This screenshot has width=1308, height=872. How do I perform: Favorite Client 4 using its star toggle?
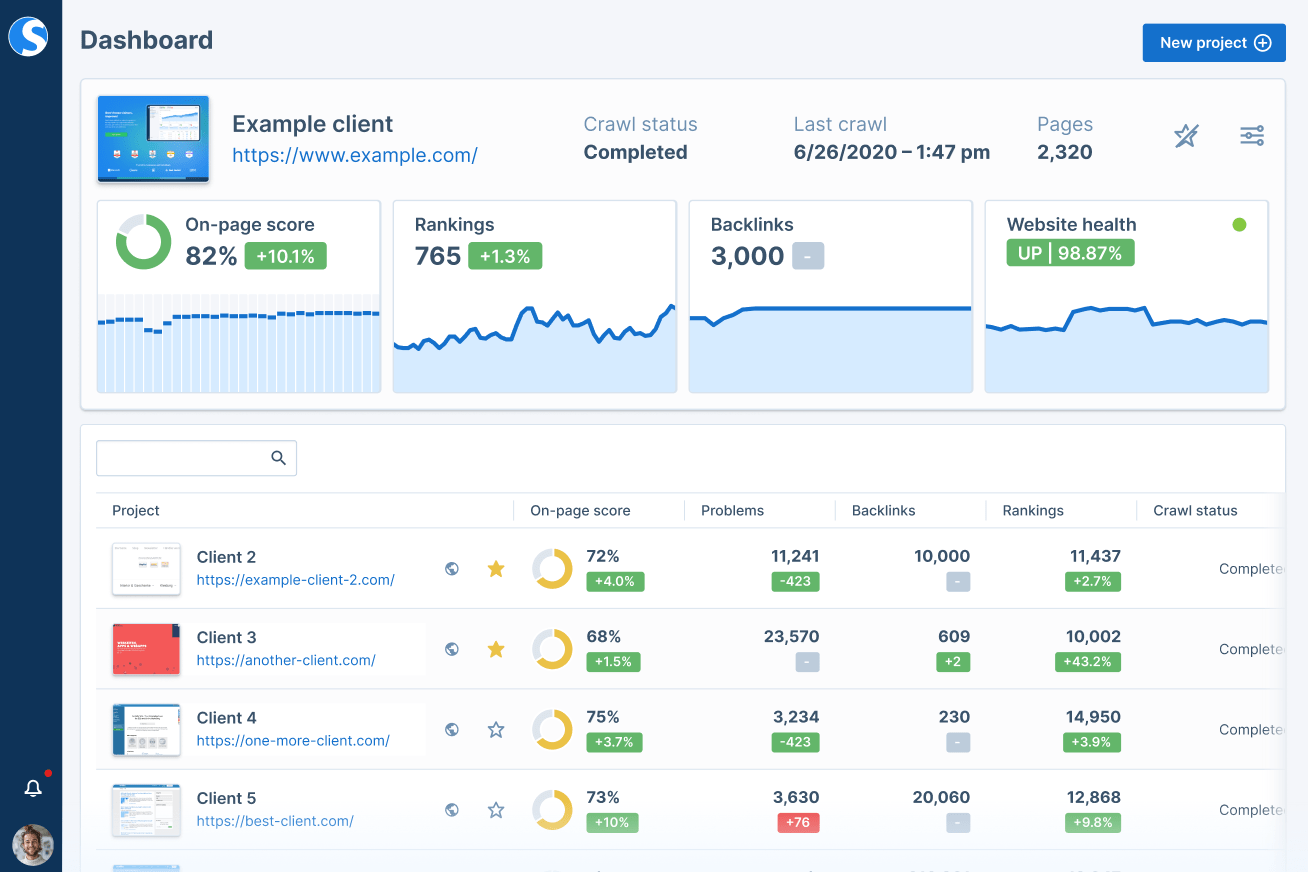tap(495, 729)
